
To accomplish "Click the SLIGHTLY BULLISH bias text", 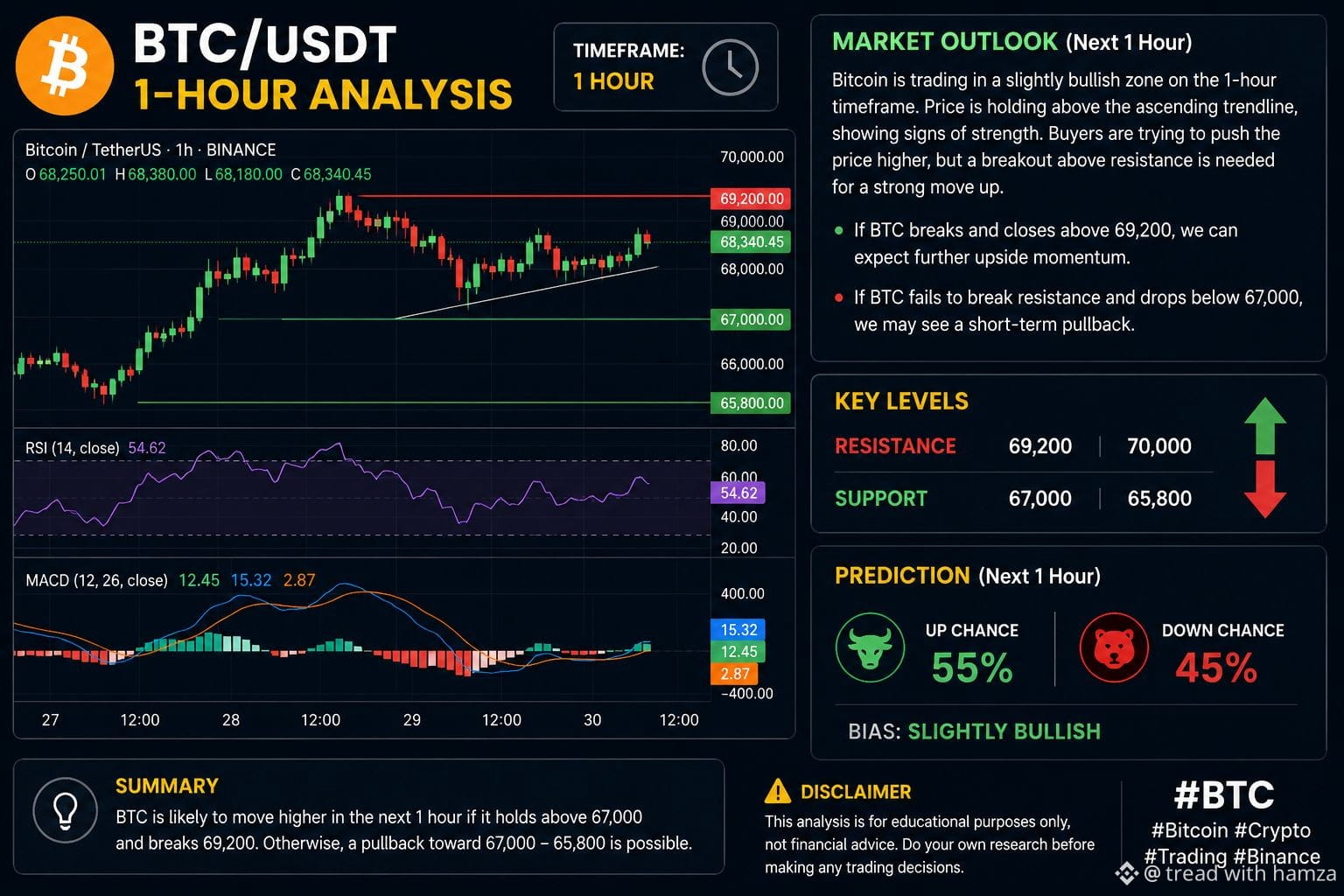I will pyautogui.click(x=1004, y=731).
